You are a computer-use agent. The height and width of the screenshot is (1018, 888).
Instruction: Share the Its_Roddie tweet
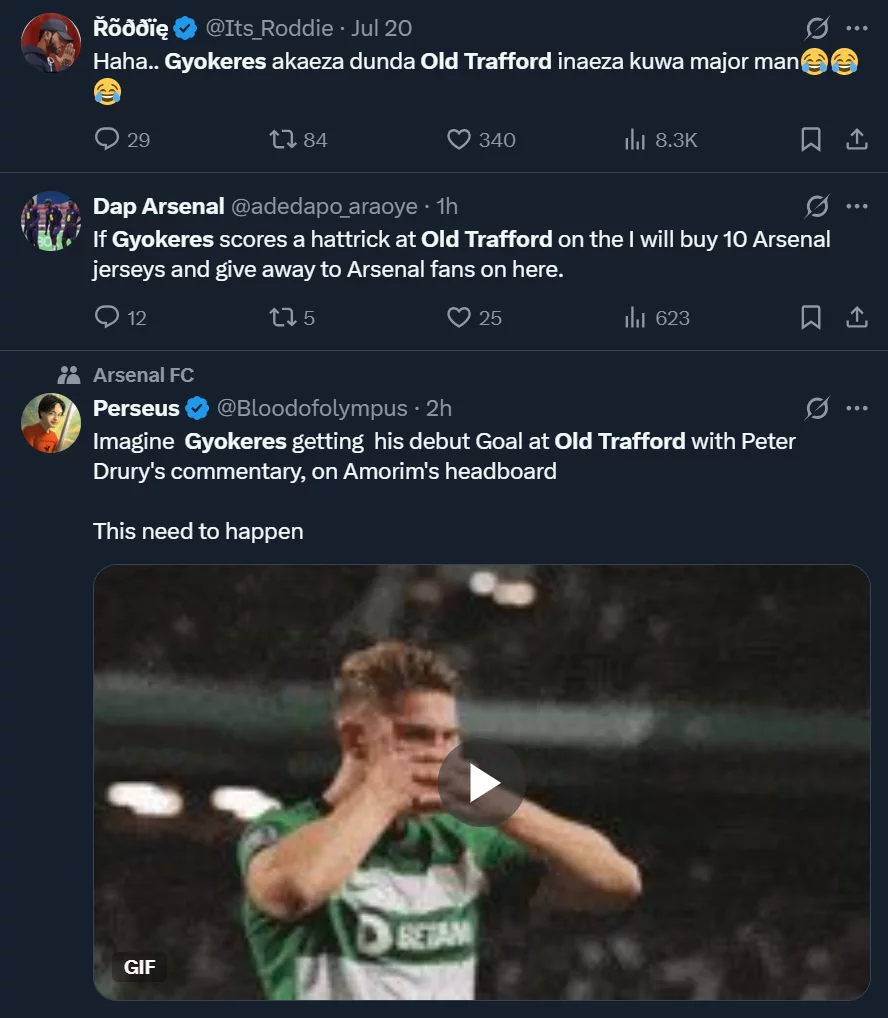[x=857, y=140]
